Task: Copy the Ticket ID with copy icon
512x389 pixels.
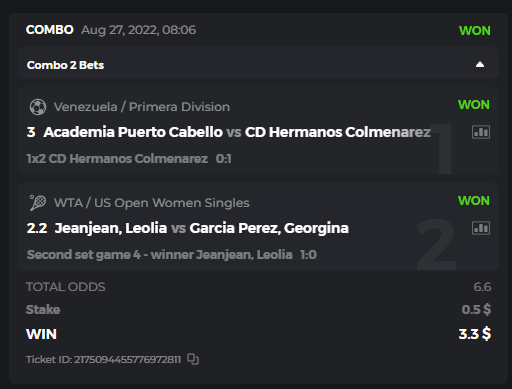Action: [193, 359]
